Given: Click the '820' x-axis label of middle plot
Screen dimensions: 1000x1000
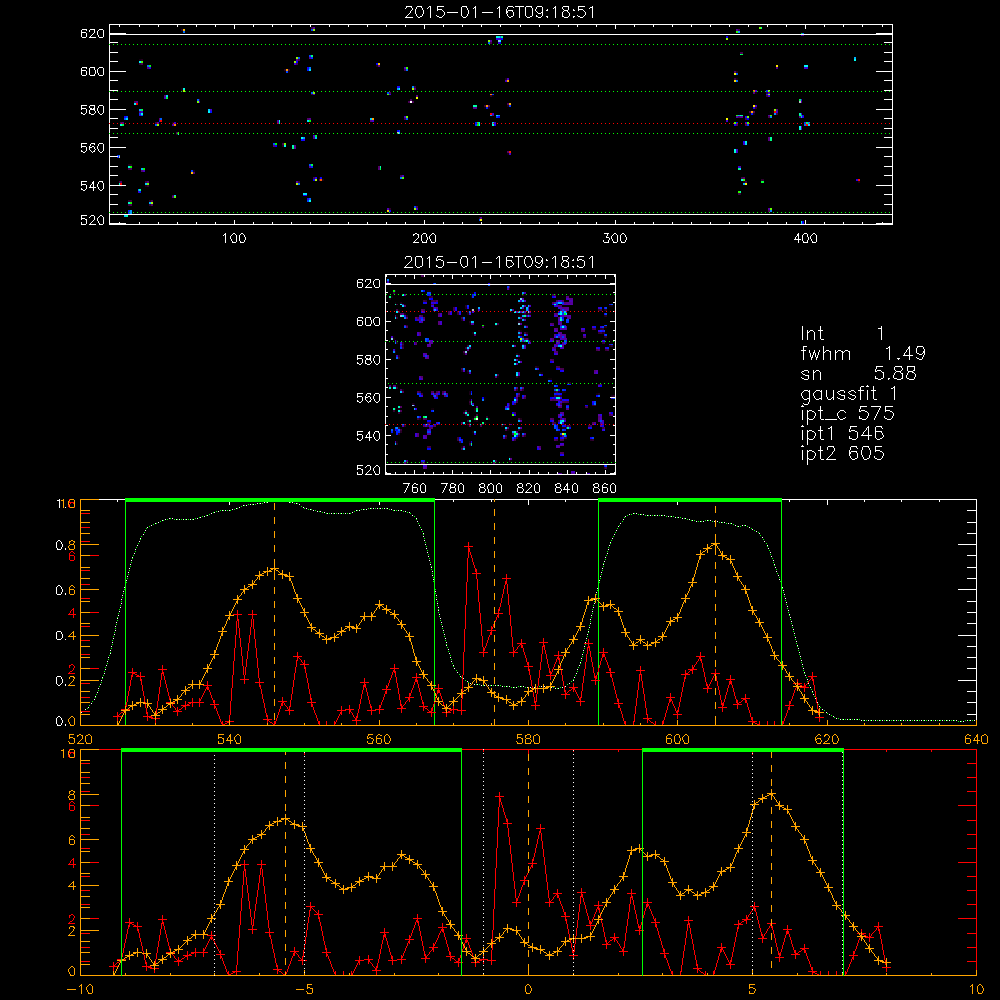Looking at the screenshot, I should point(529,489).
